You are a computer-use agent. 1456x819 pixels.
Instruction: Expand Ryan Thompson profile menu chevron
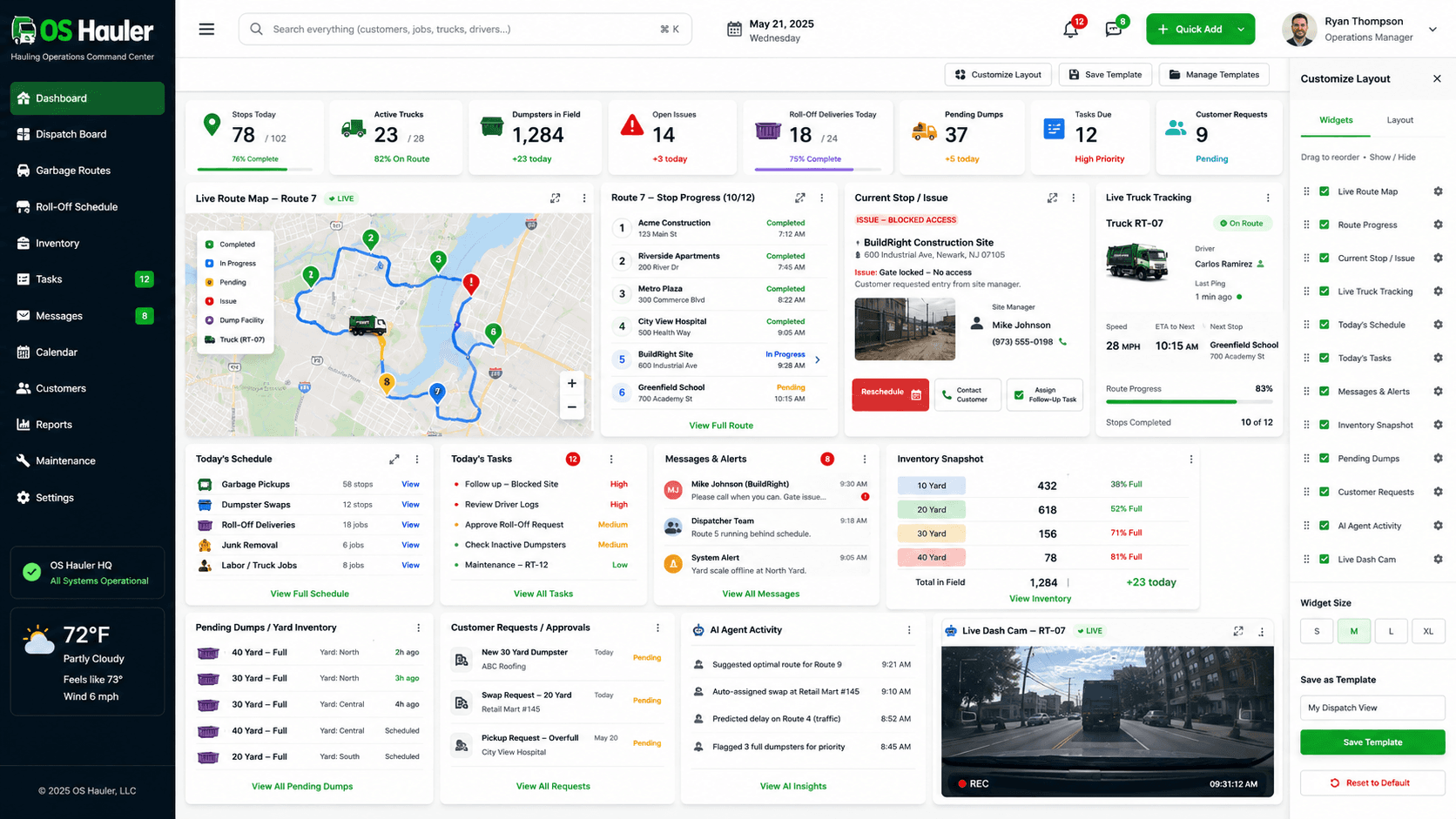[1432, 30]
